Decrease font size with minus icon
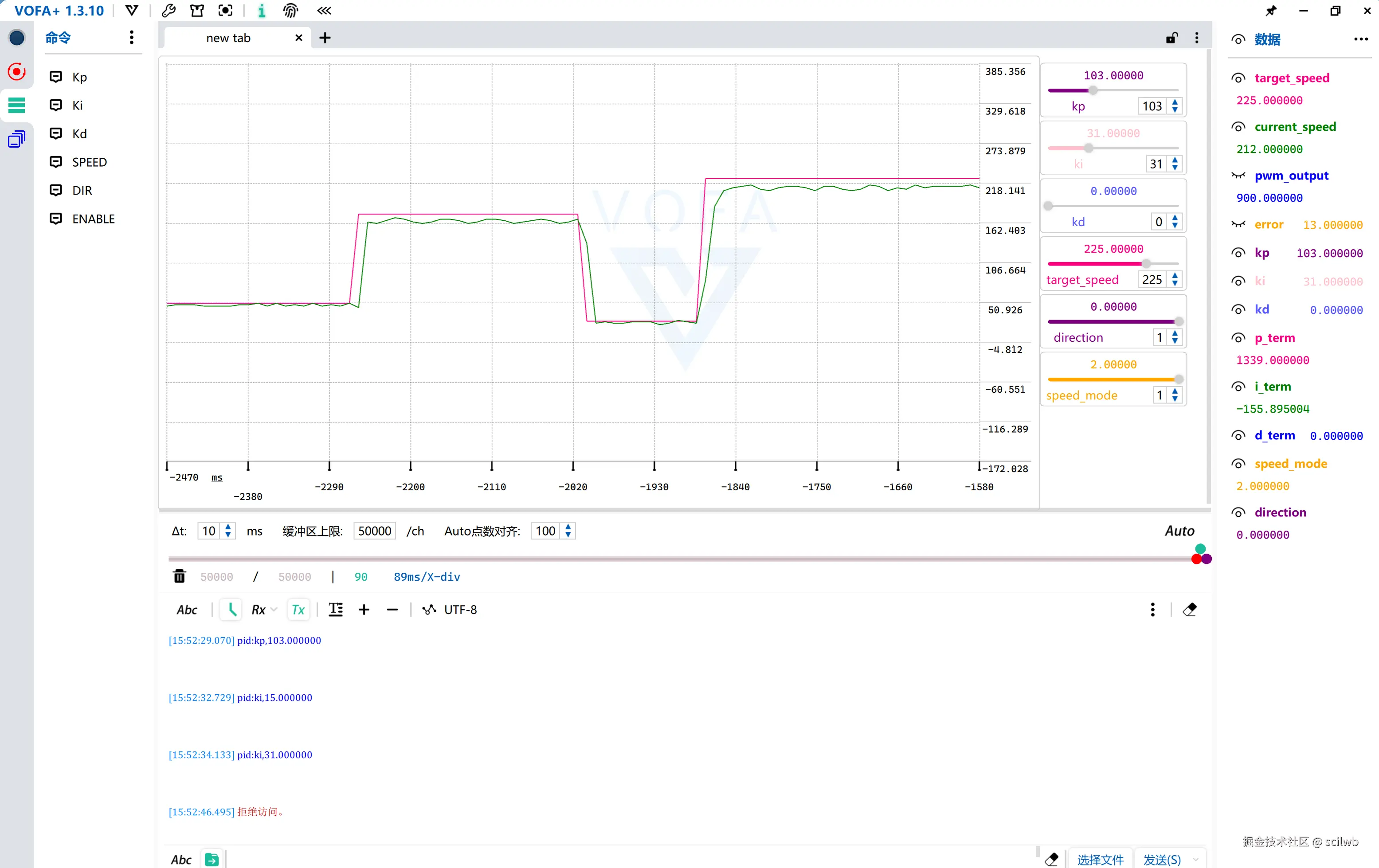 [392, 609]
